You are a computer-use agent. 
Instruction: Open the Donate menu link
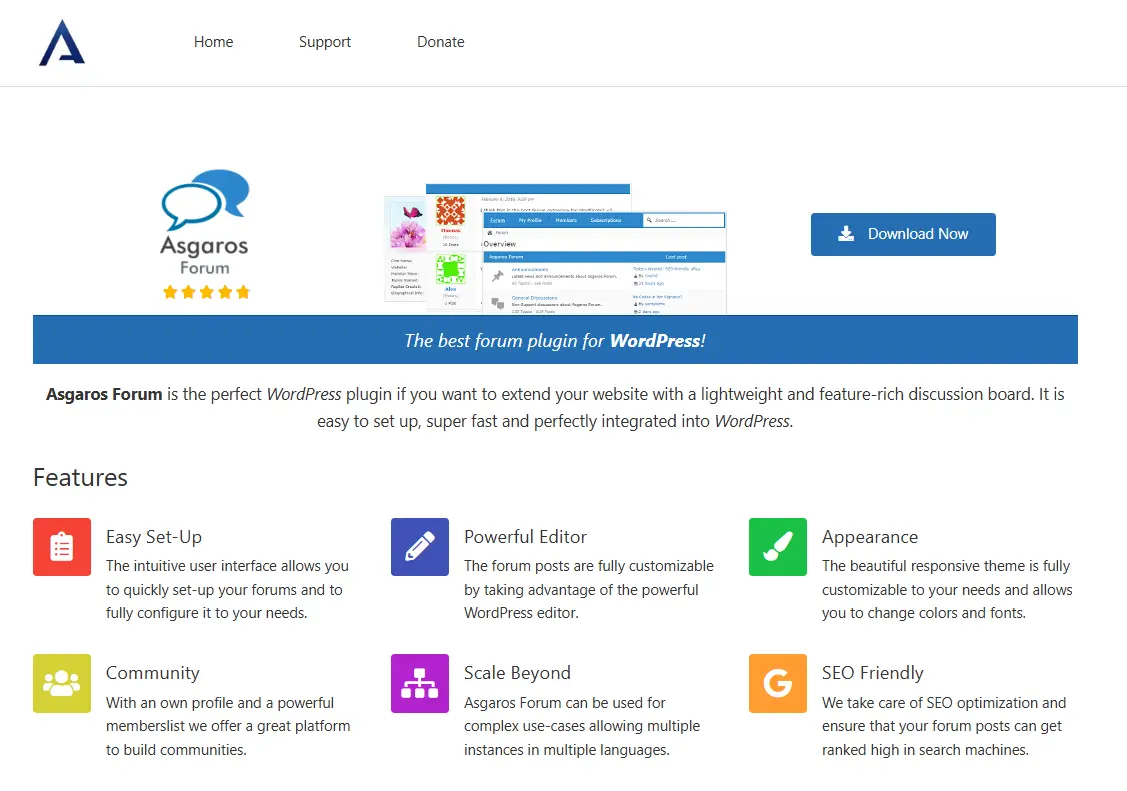pyautogui.click(x=441, y=42)
